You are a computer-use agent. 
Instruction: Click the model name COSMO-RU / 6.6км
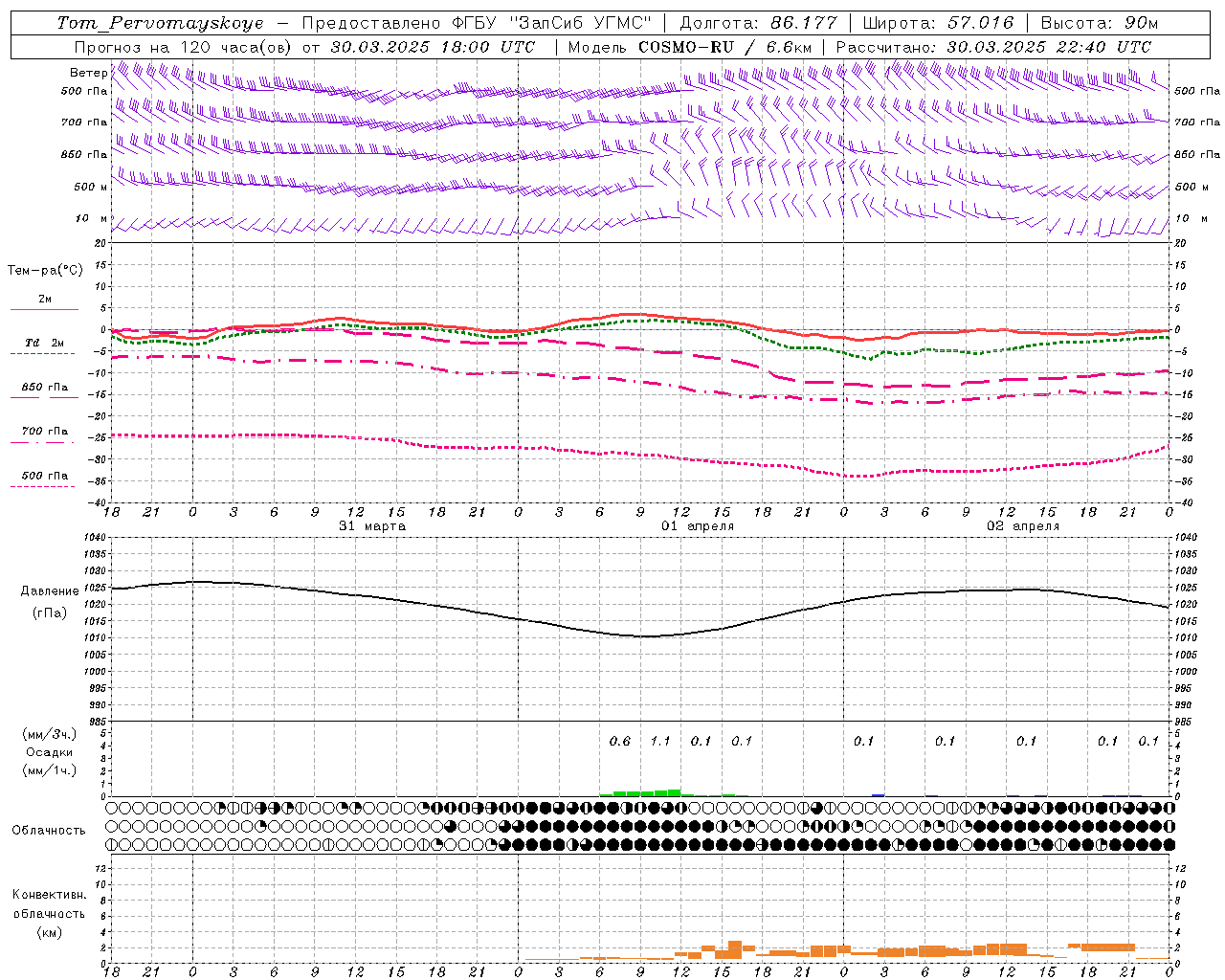725,47
